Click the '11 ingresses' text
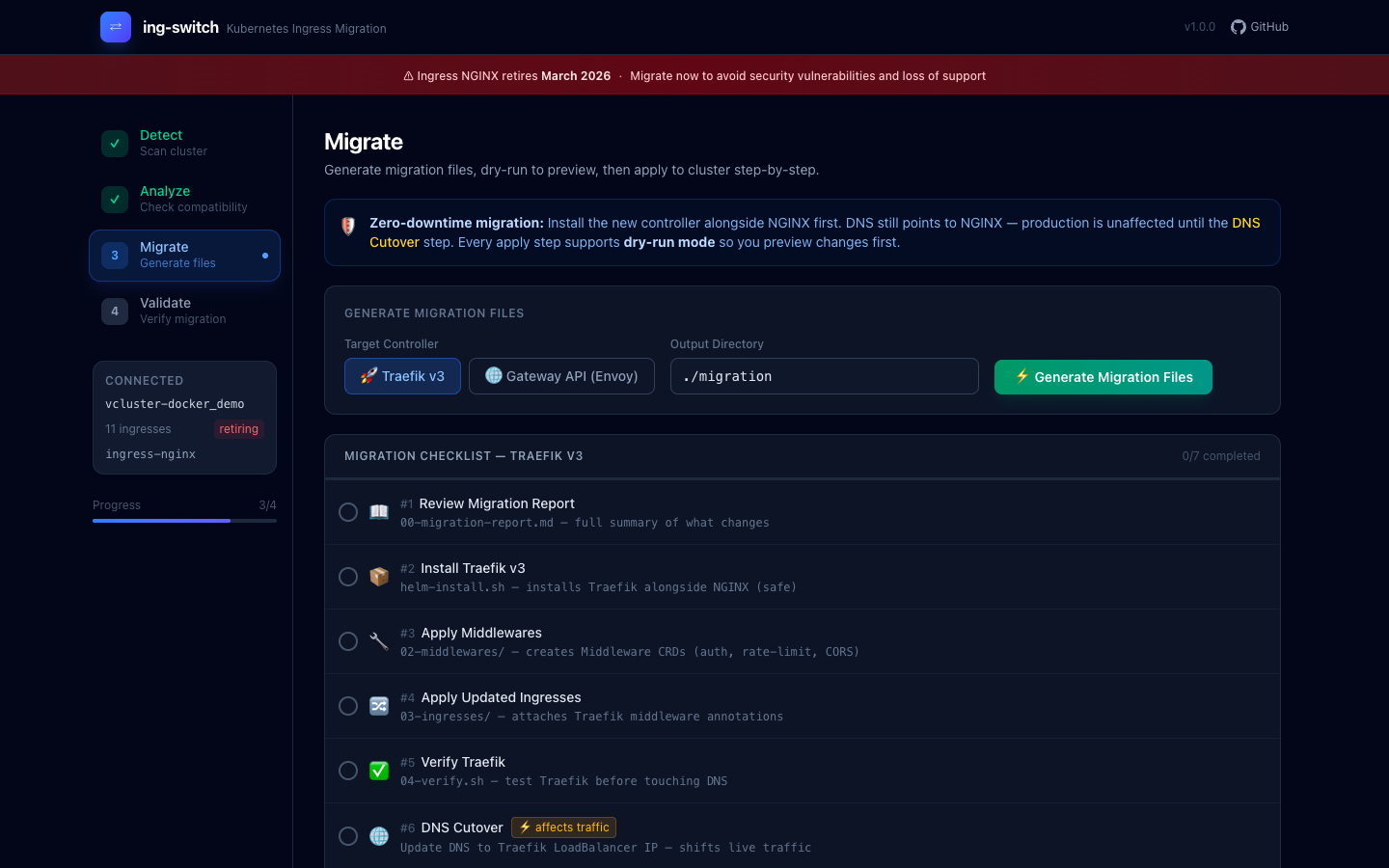Screen dimensions: 1389x868 (x=138, y=429)
